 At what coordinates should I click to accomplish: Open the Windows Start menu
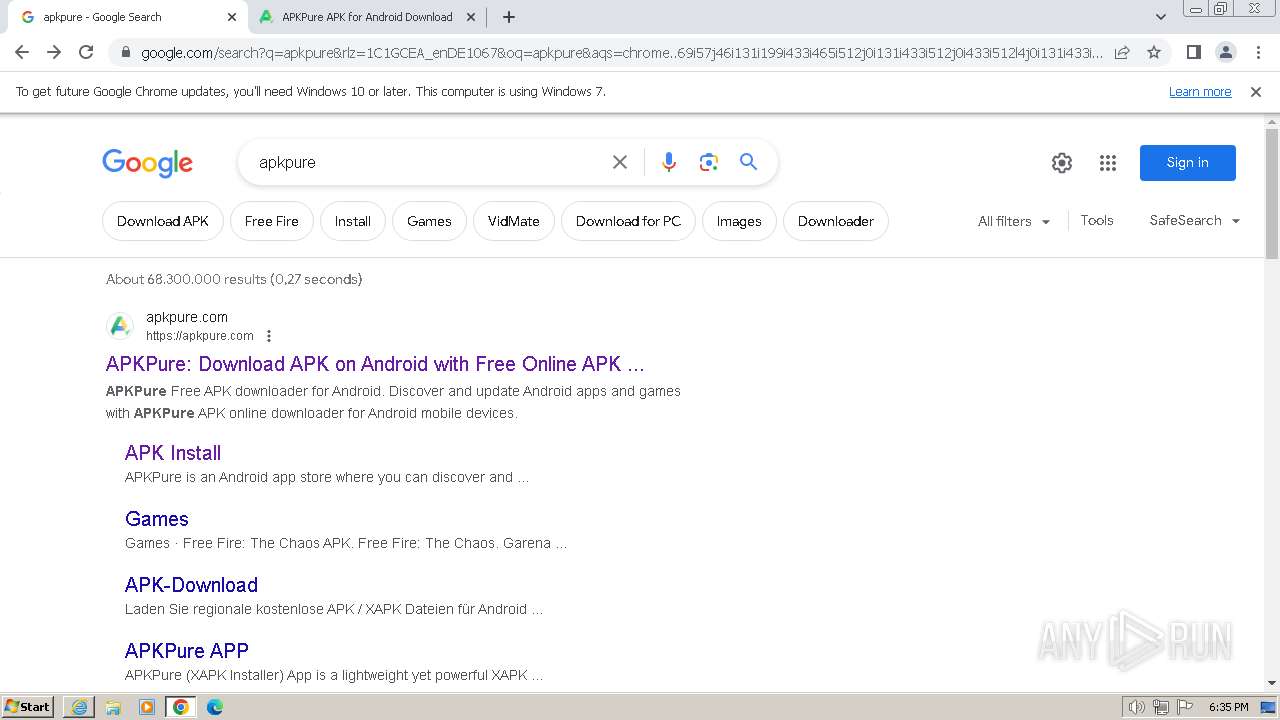(x=28, y=707)
